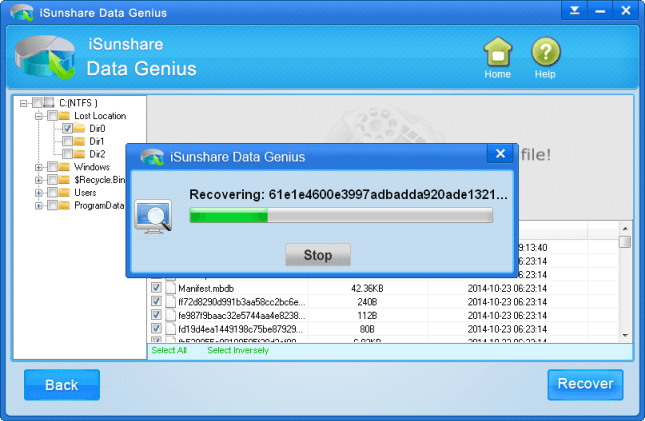This screenshot has width=645, height=421.
Task: Click the 112B size cell
Action: click(367, 315)
